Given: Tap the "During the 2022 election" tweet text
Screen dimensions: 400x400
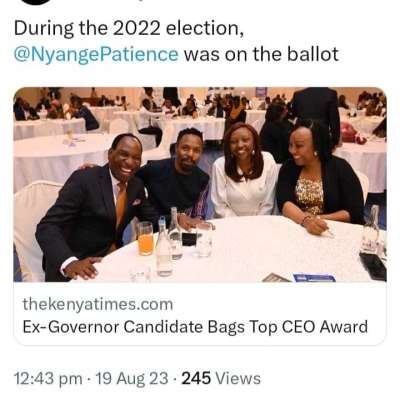Looking at the screenshot, I should (x=129, y=29).
